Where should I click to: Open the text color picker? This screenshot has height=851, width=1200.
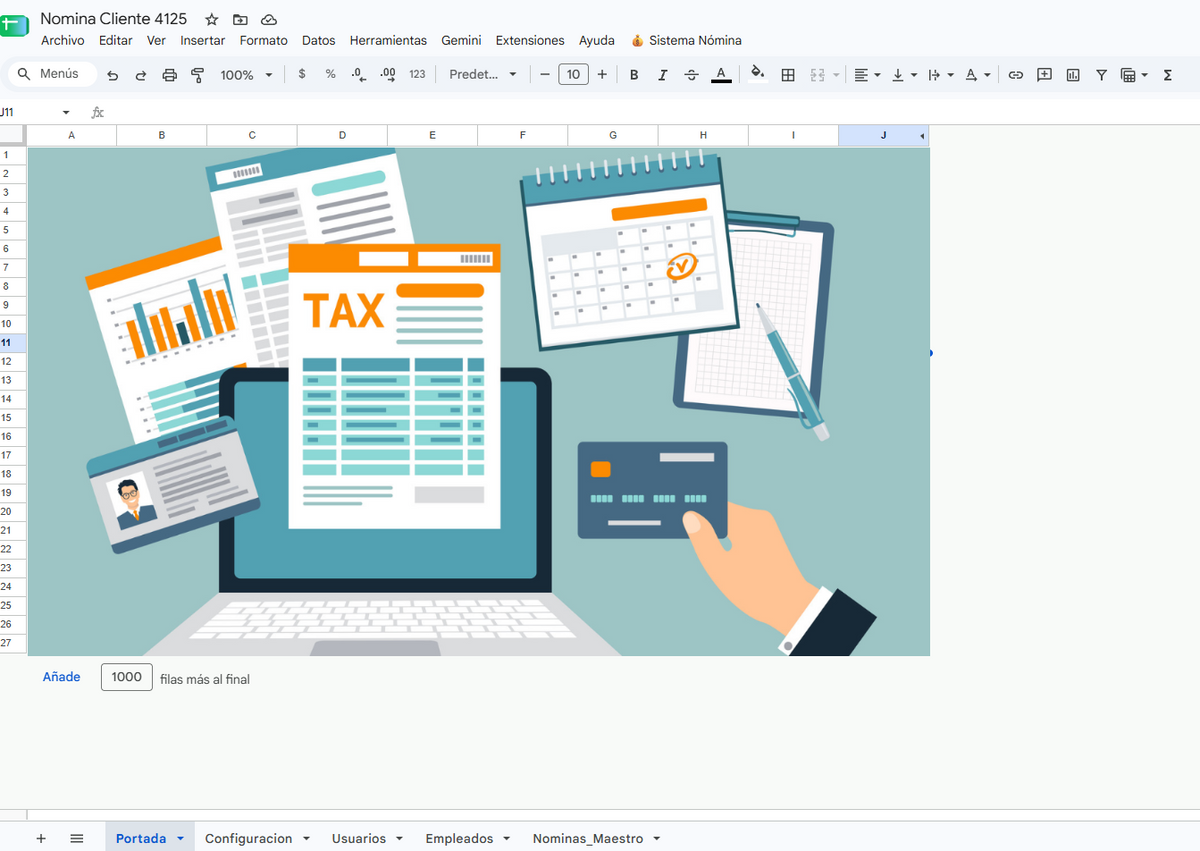coord(721,75)
